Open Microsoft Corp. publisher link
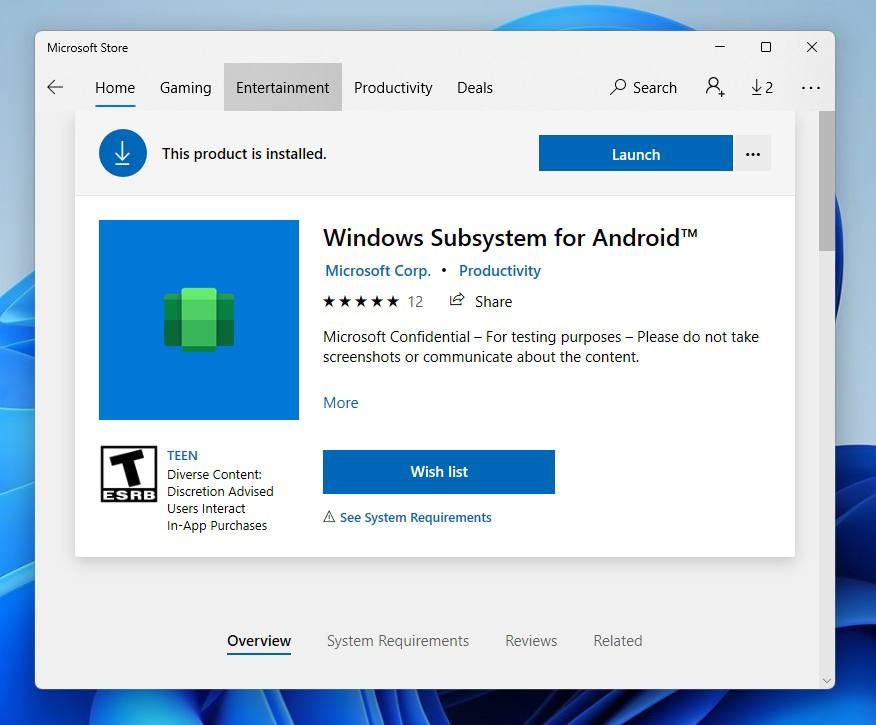876x725 pixels. [x=378, y=271]
